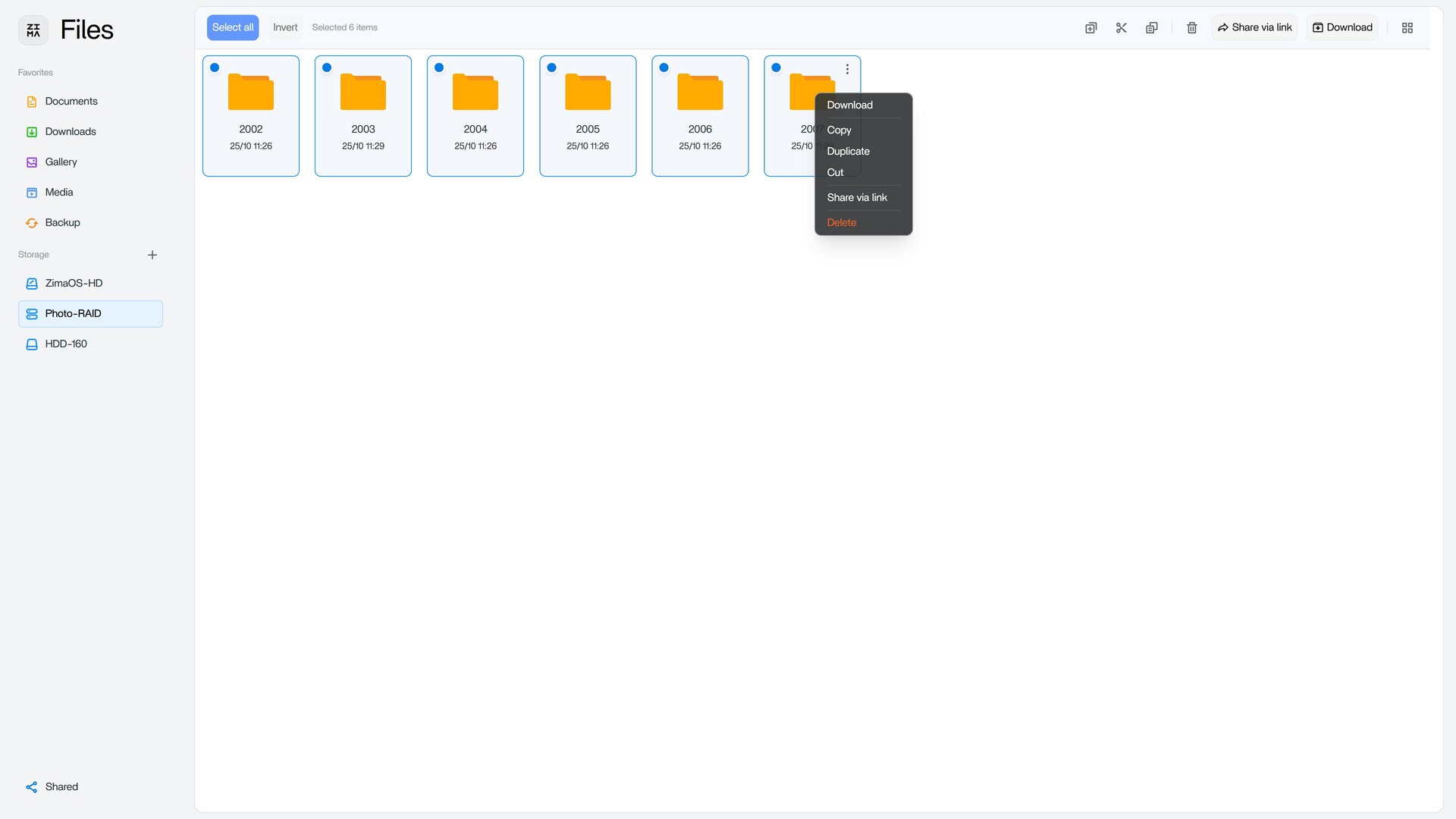Click Share via link in context menu
Viewport: 1456px width, 819px height.
856,198
